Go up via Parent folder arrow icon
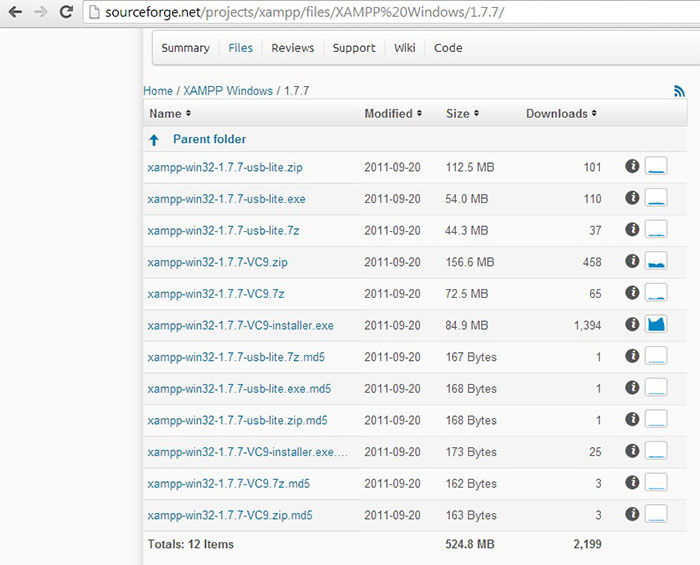Viewport: 700px width, 565px height. tap(154, 140)
